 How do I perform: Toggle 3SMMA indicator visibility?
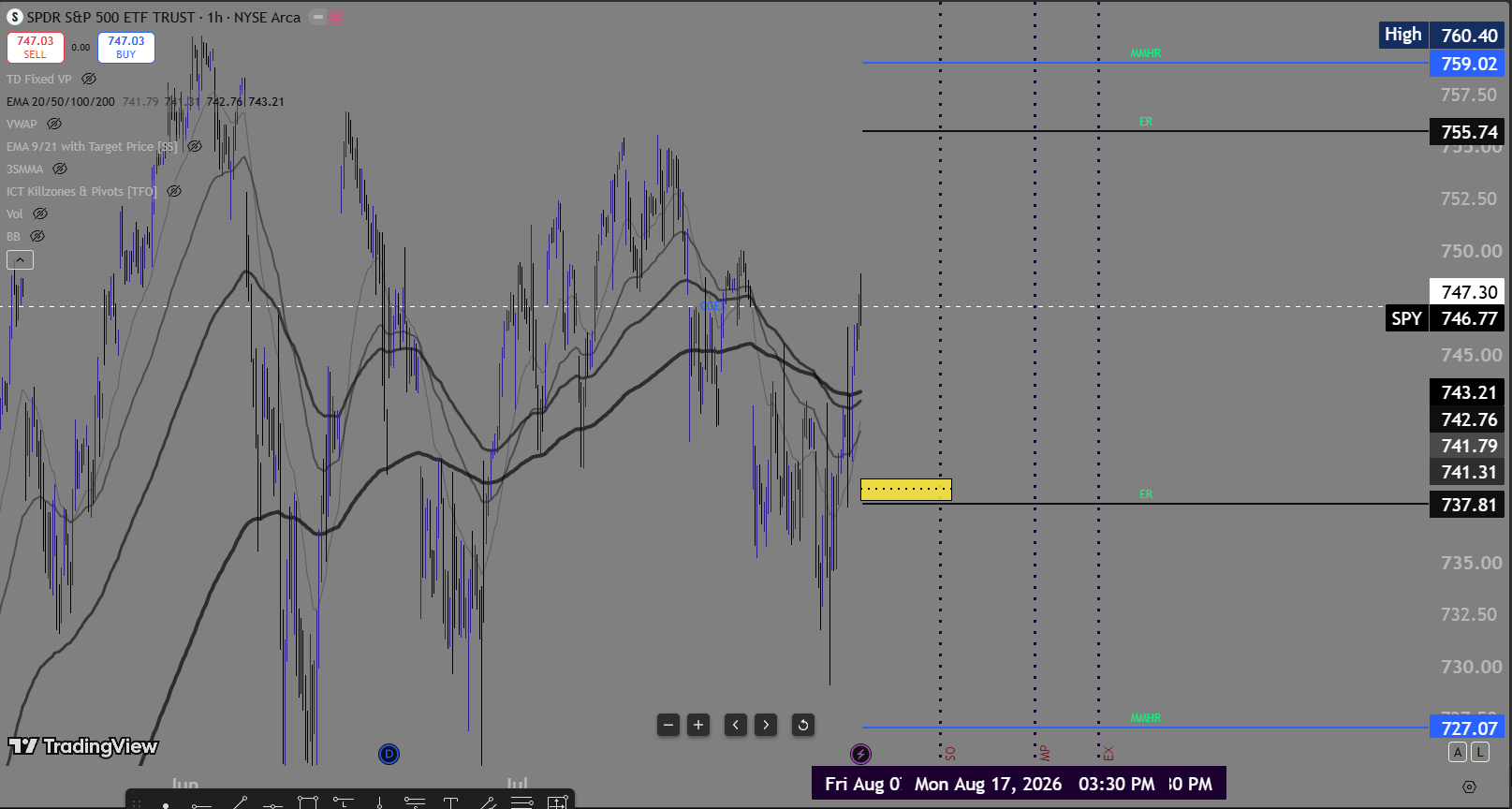(60, 169)
